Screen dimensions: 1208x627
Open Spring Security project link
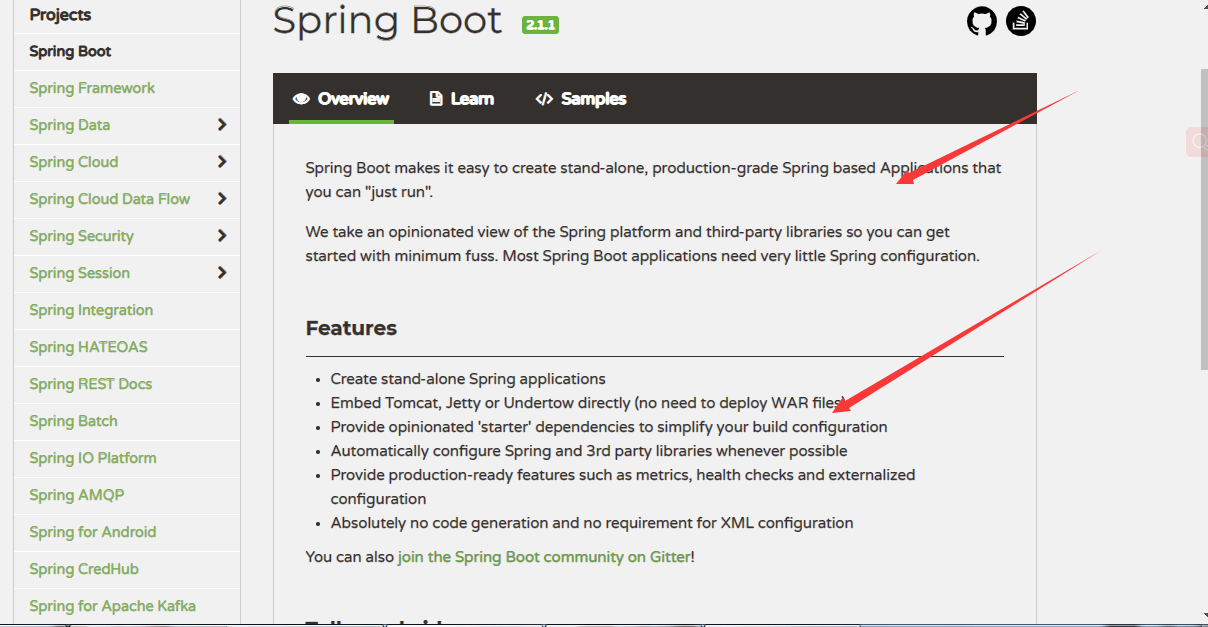point(81,236)
